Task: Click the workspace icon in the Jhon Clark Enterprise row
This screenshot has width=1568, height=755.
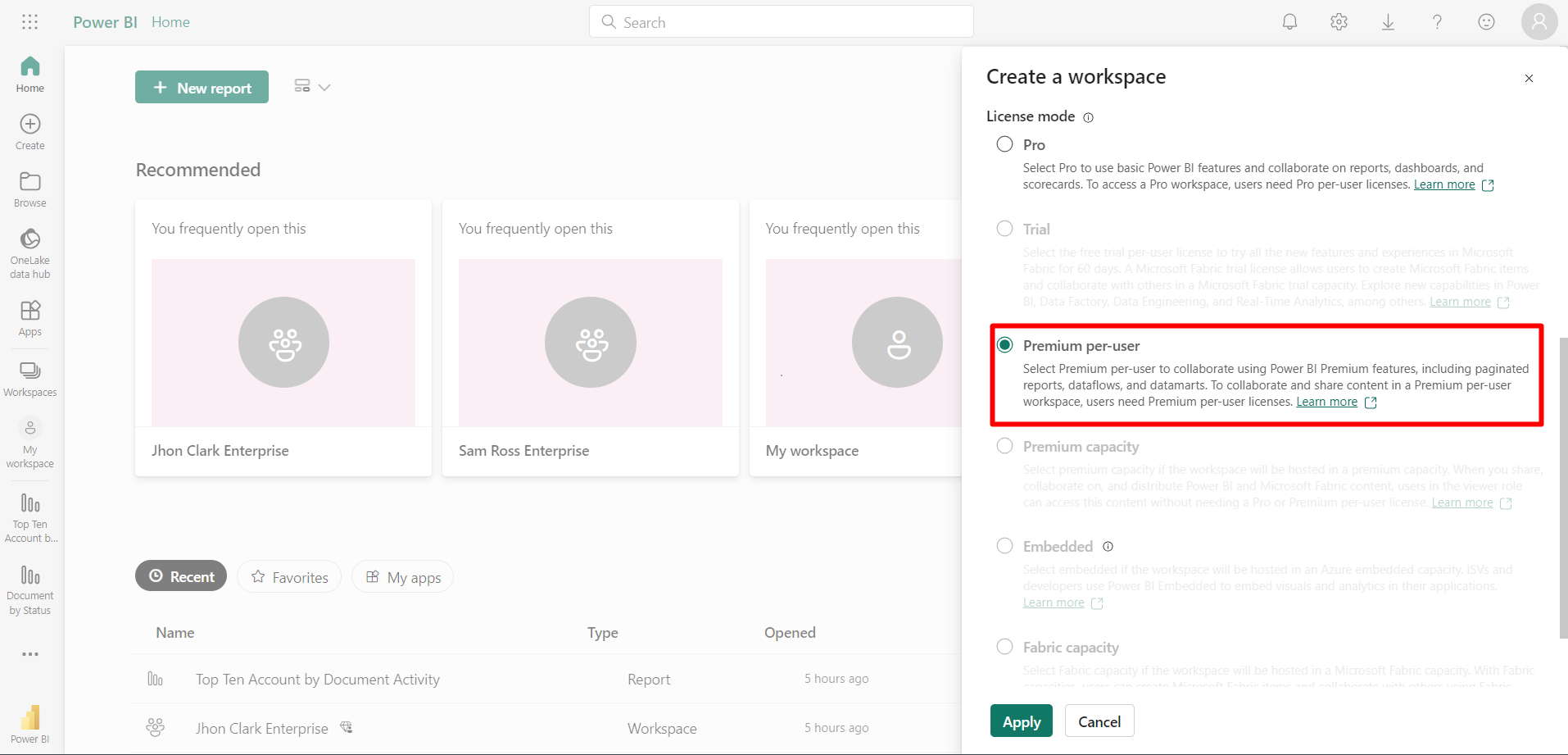Action: (x=155, y=727)
